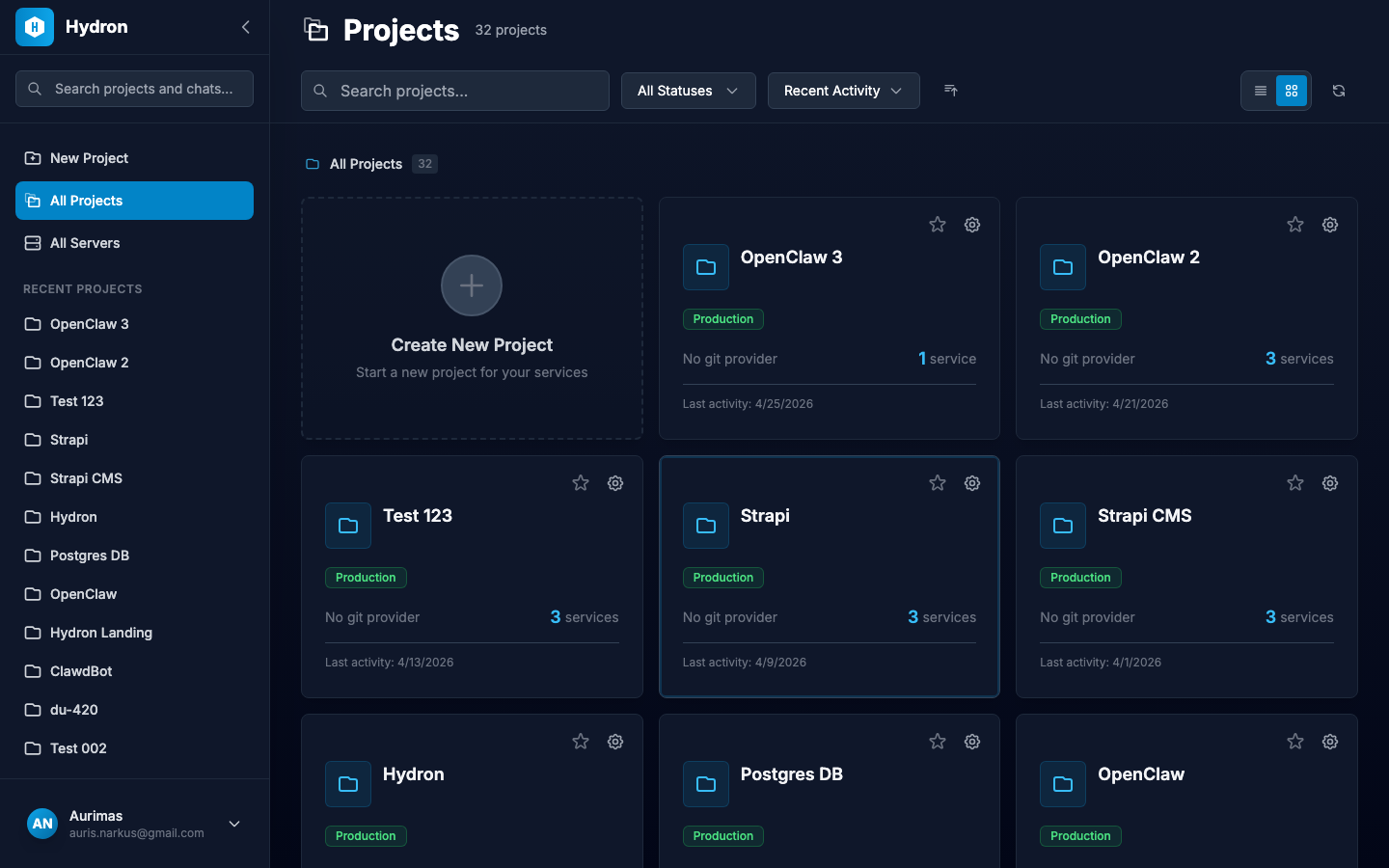Screen dimensions: 1389x868
Task: Open Postgres DB from recent projects
Action: pyautogui.click(x=134, y=556)
